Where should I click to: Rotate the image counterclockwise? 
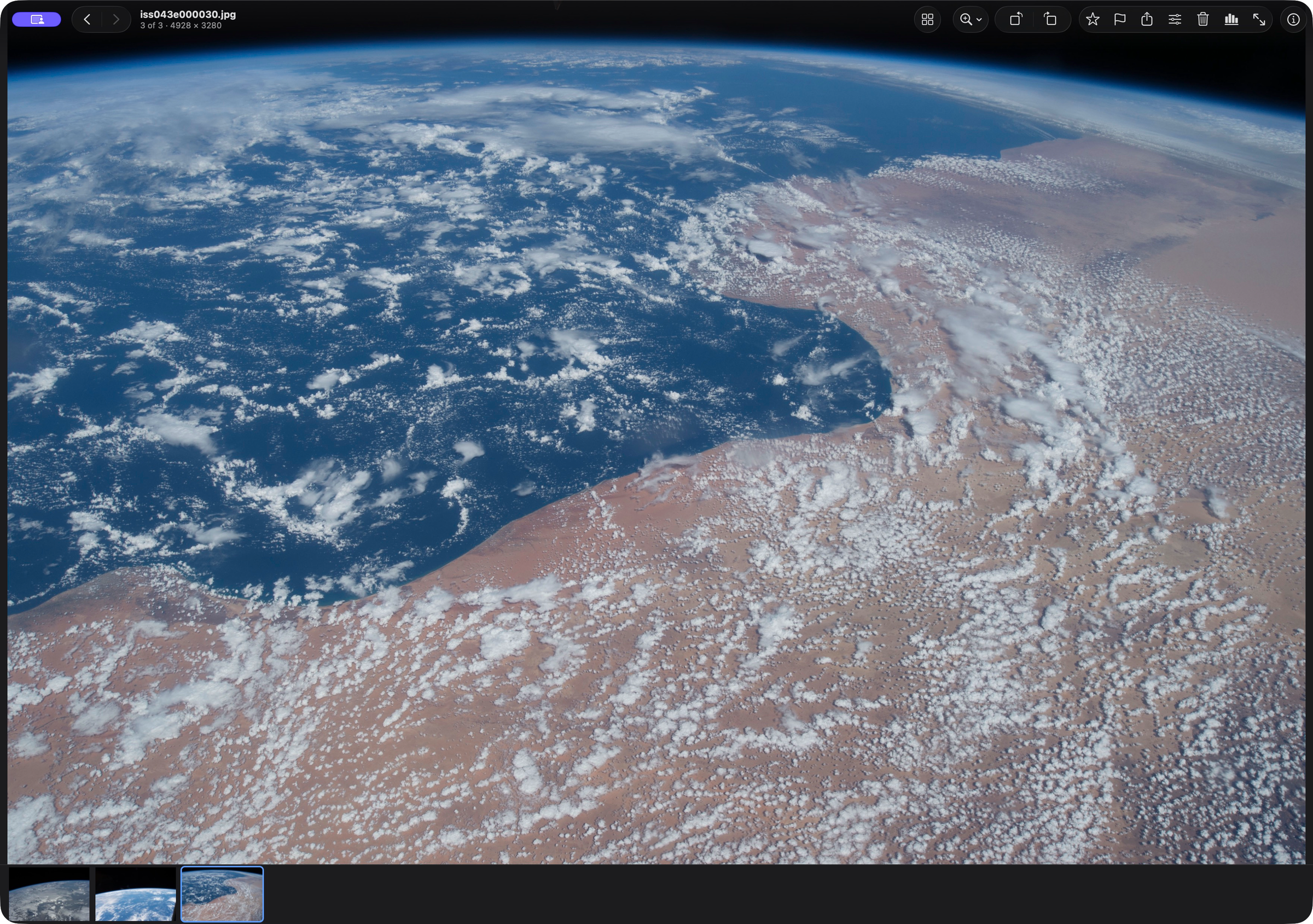coord(1015,20)
